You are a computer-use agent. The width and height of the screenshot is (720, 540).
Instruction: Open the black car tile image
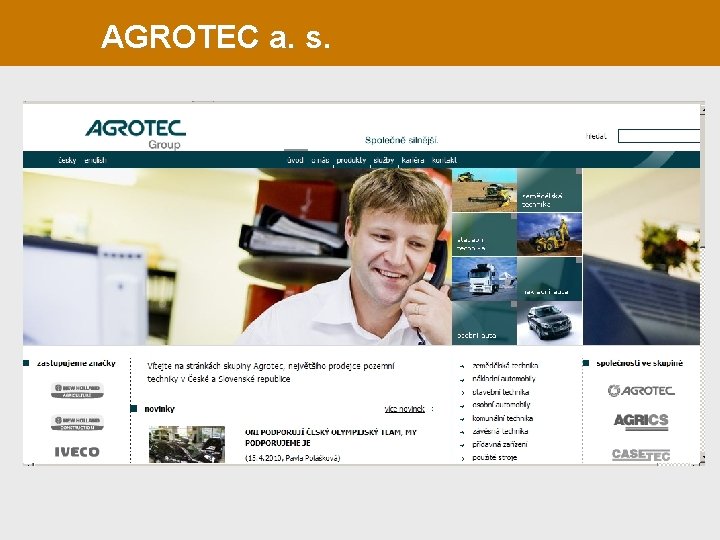pos(550,323)
